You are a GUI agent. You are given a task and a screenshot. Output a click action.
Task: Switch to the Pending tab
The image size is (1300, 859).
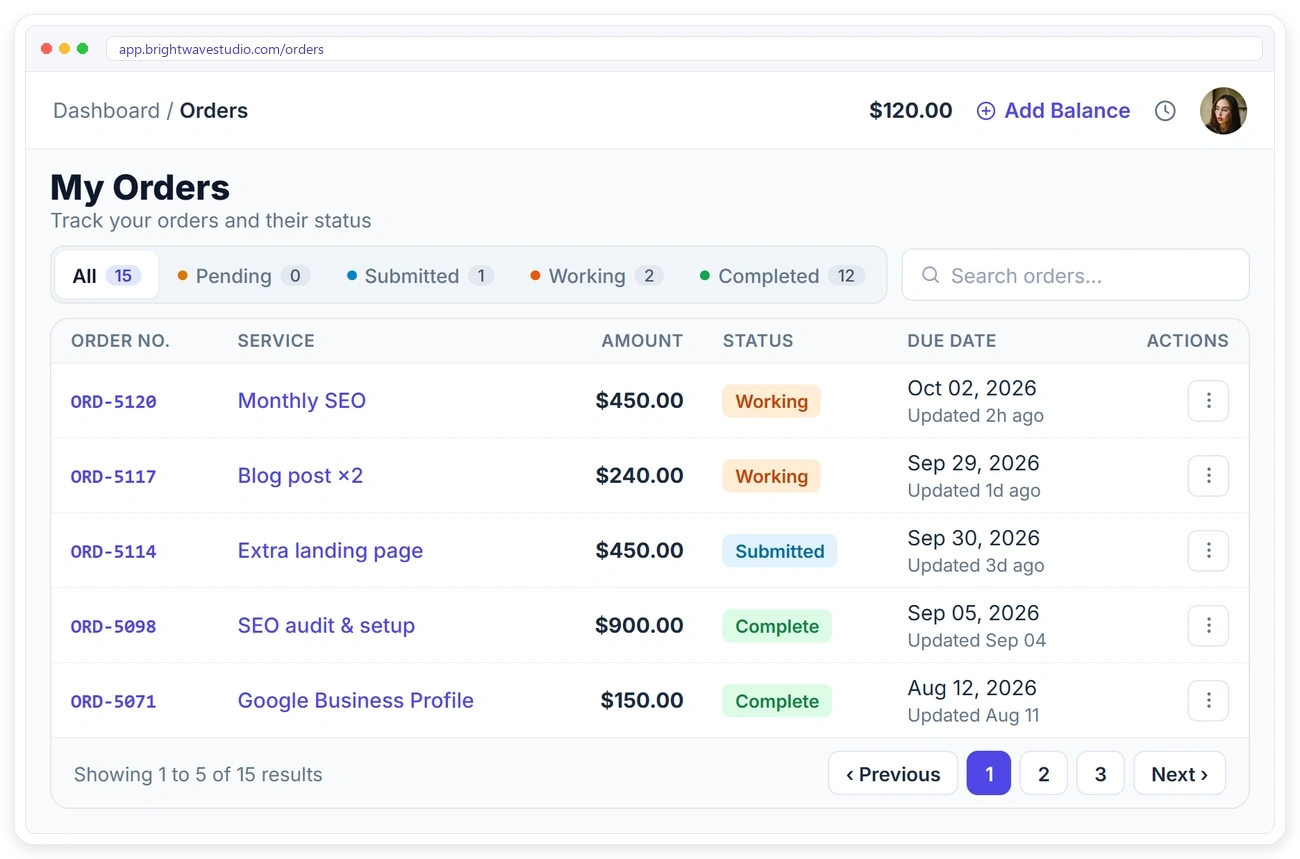click(244, 276)
